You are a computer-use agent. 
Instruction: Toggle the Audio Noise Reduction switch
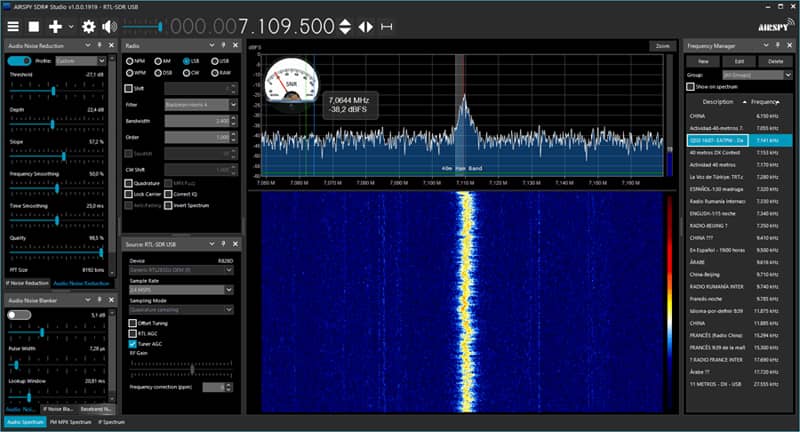coord(19,61)
